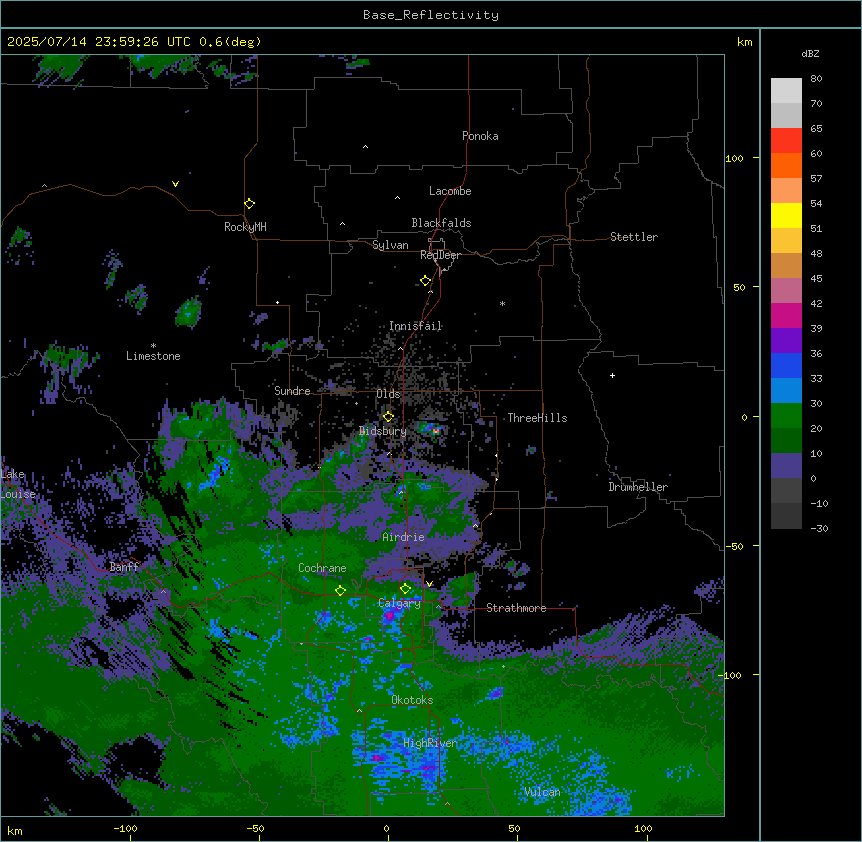The width and height of the screenshot is (862, 842).
Task: Click the purple 36-39 dBZ legend band
Action: [786, 341]
